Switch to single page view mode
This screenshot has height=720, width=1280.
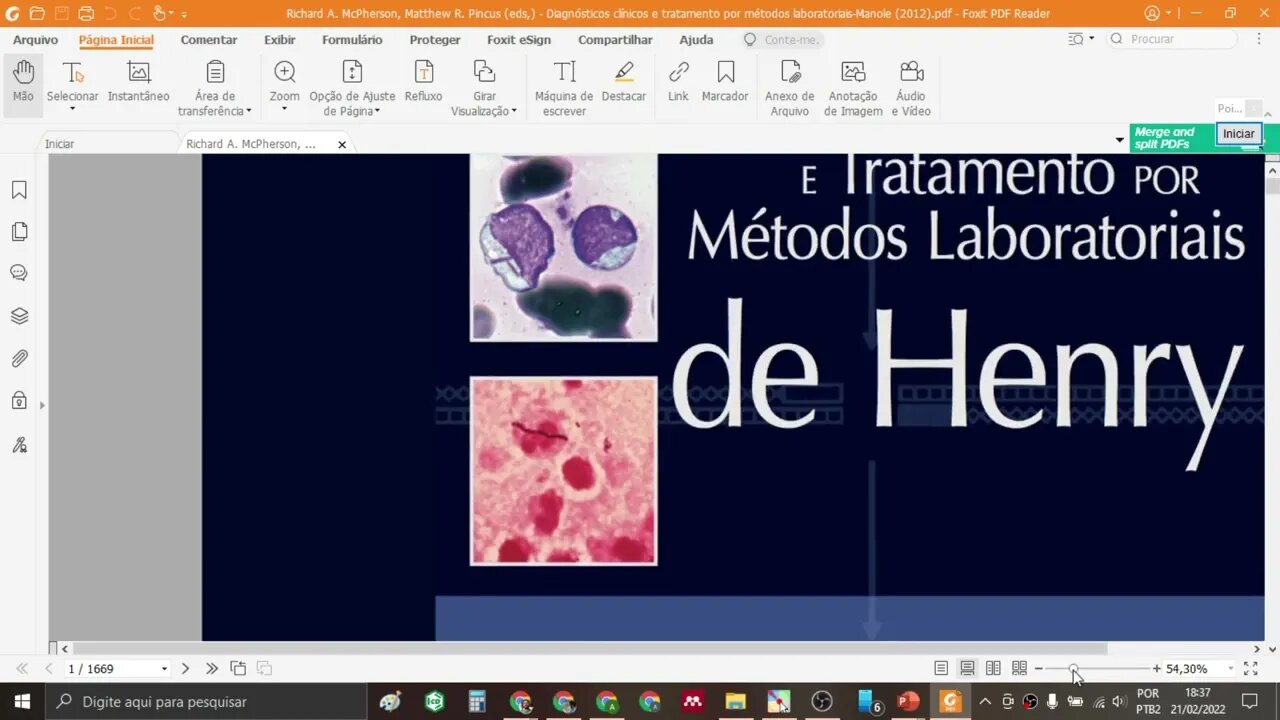pos(941,668)
